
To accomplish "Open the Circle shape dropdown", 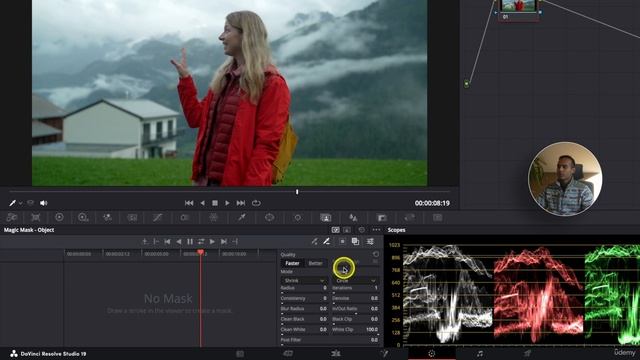I will (355, 281).
